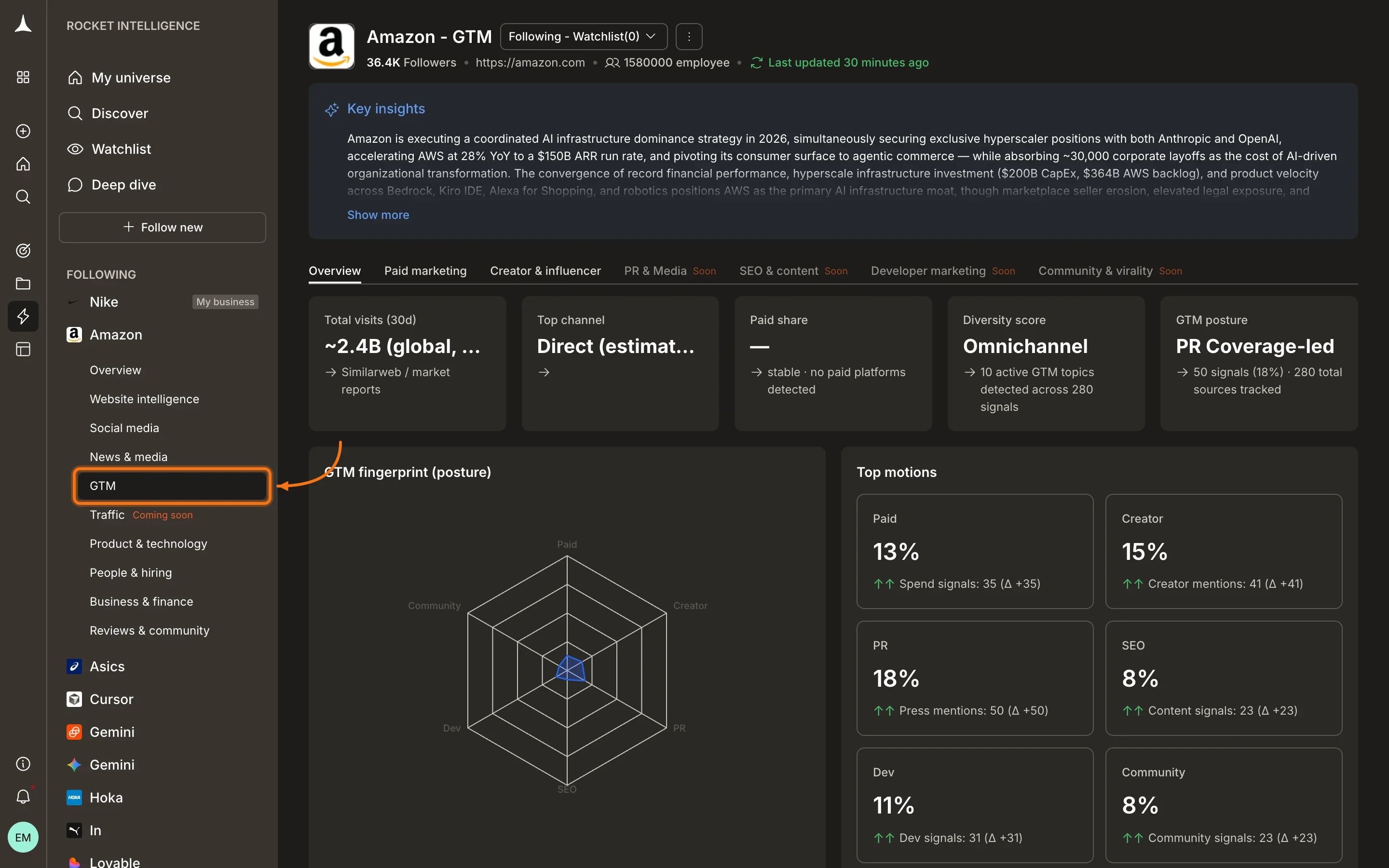Select the GTM sub-item
Viewport: 1389px width, 868px height.
(x=172, y=486)
